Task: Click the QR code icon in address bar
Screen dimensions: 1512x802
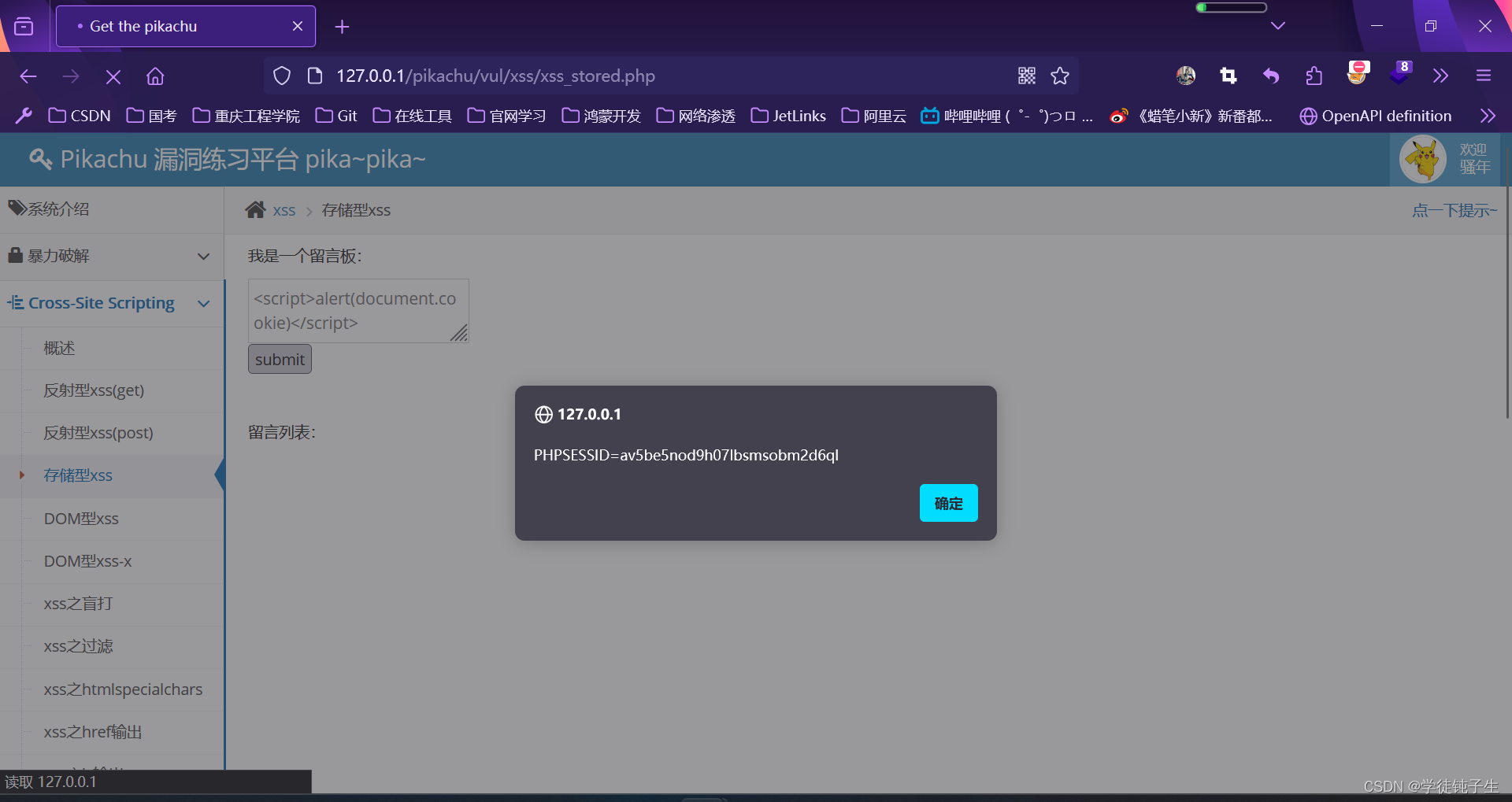Action: [1027, 76]
